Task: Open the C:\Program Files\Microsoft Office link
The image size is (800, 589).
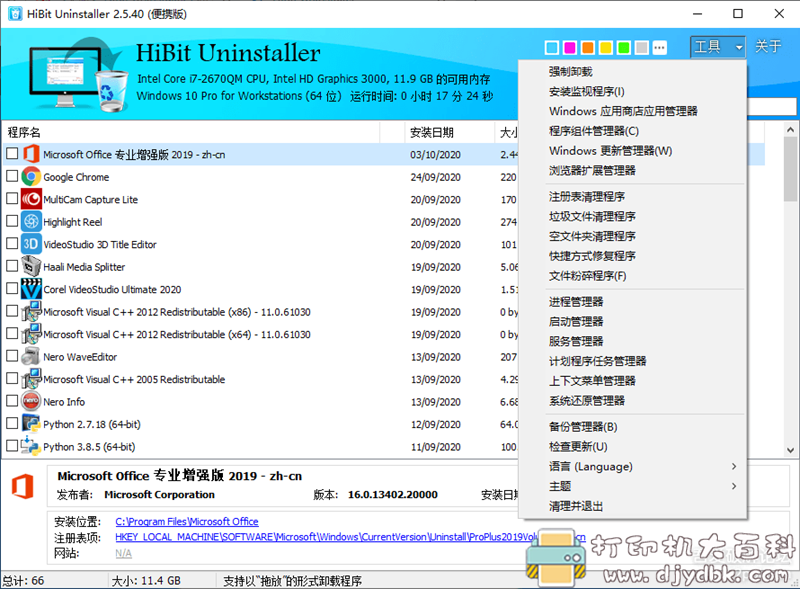Action: (x=187, y=522)
